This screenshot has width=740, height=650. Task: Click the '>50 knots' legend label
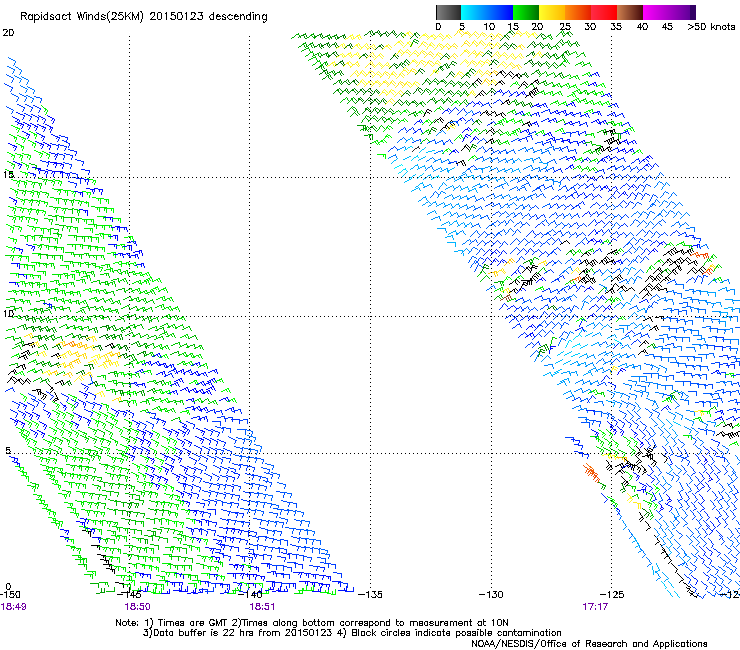[x=711, y=27]
